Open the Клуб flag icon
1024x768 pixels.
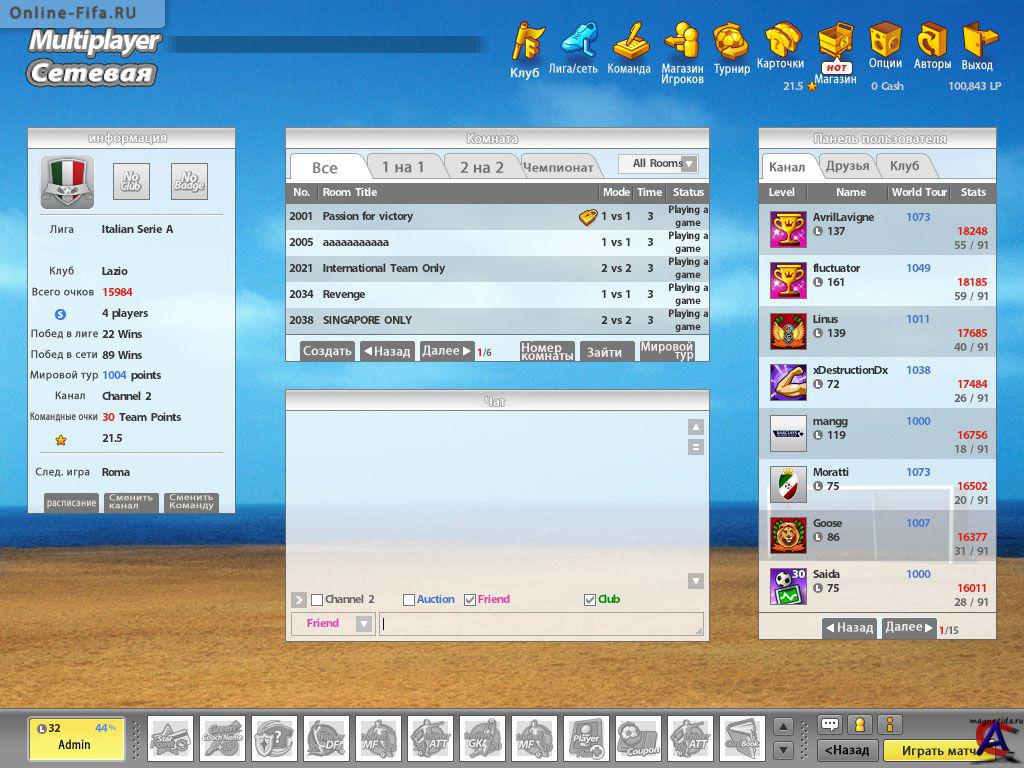pyautogui.click(x=527, y=43)
